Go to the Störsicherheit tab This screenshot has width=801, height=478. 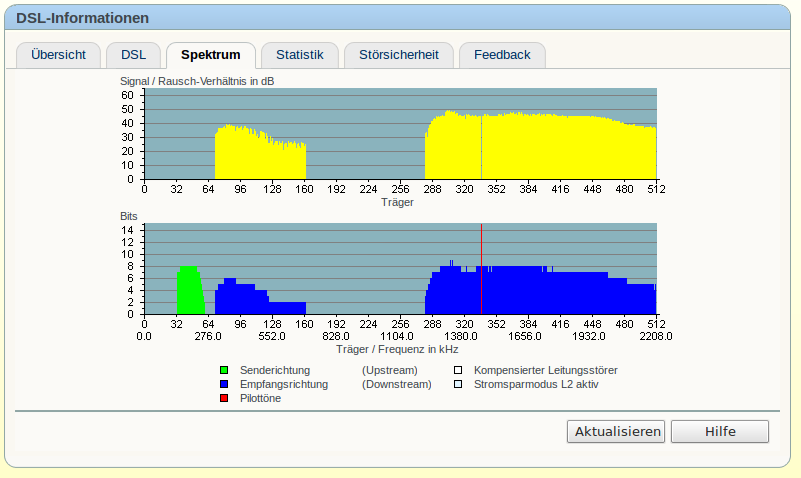[398, 55]
